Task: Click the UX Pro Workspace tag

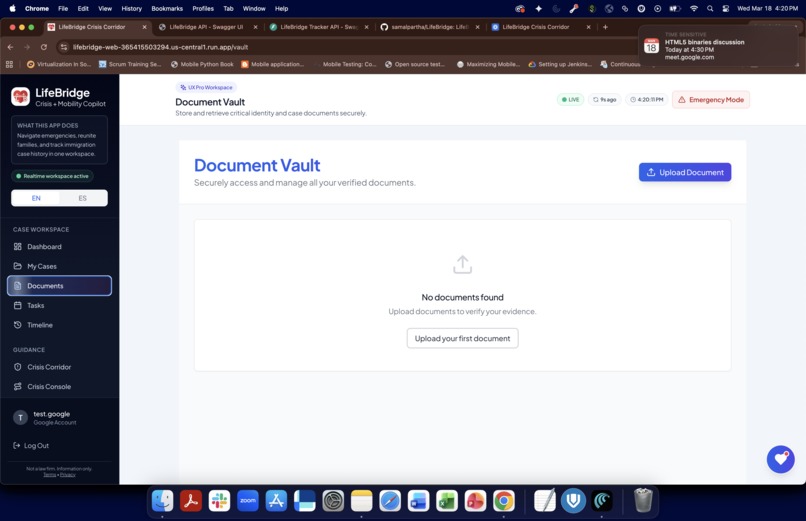Action: tap(206, 87)
